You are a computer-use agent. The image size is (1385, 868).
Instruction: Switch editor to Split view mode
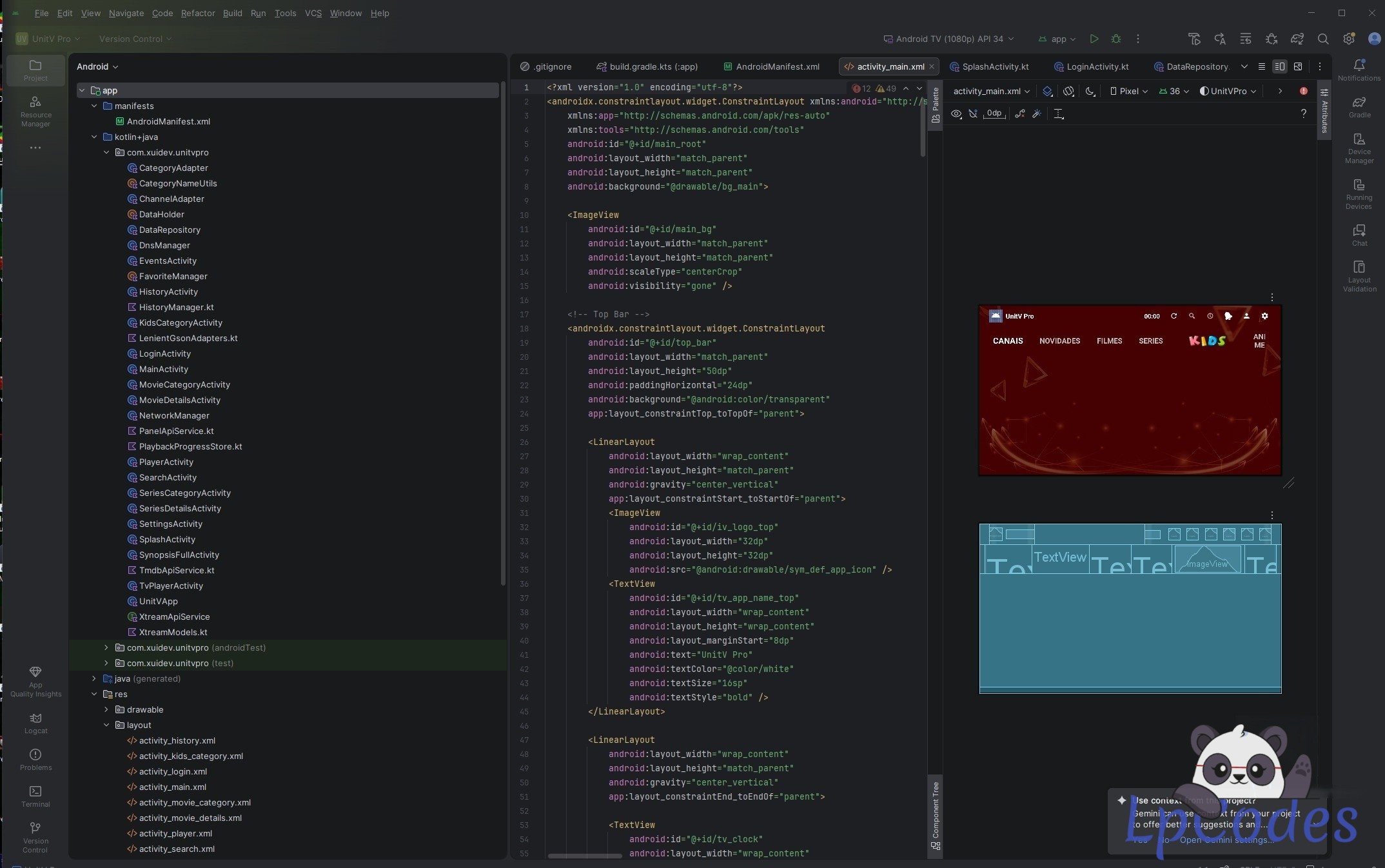tap(1280, 66)
